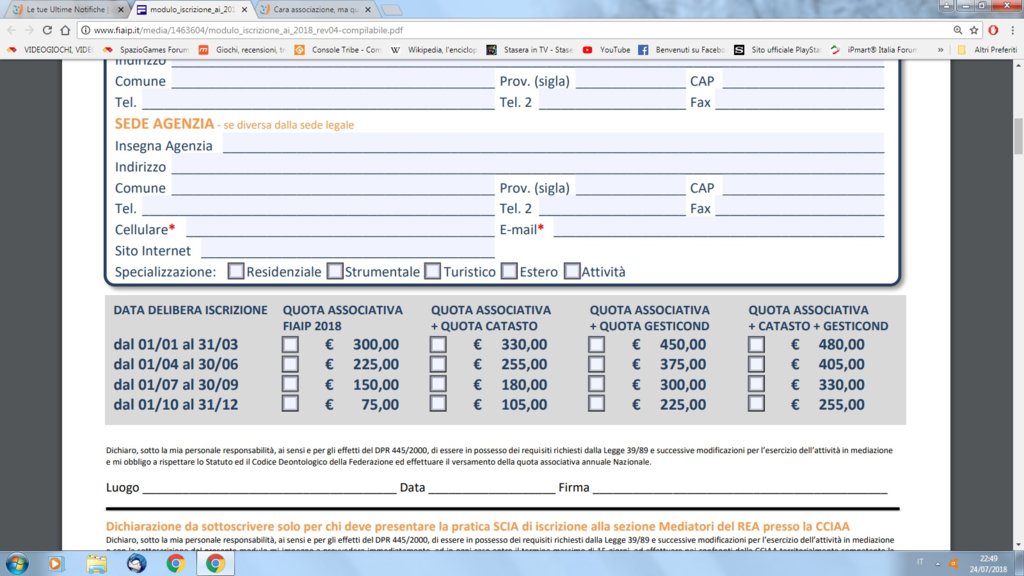Open Sito ufficiale PlayStation bookmark
This screenshot has width=1024, height=576.
click(777, 50)
